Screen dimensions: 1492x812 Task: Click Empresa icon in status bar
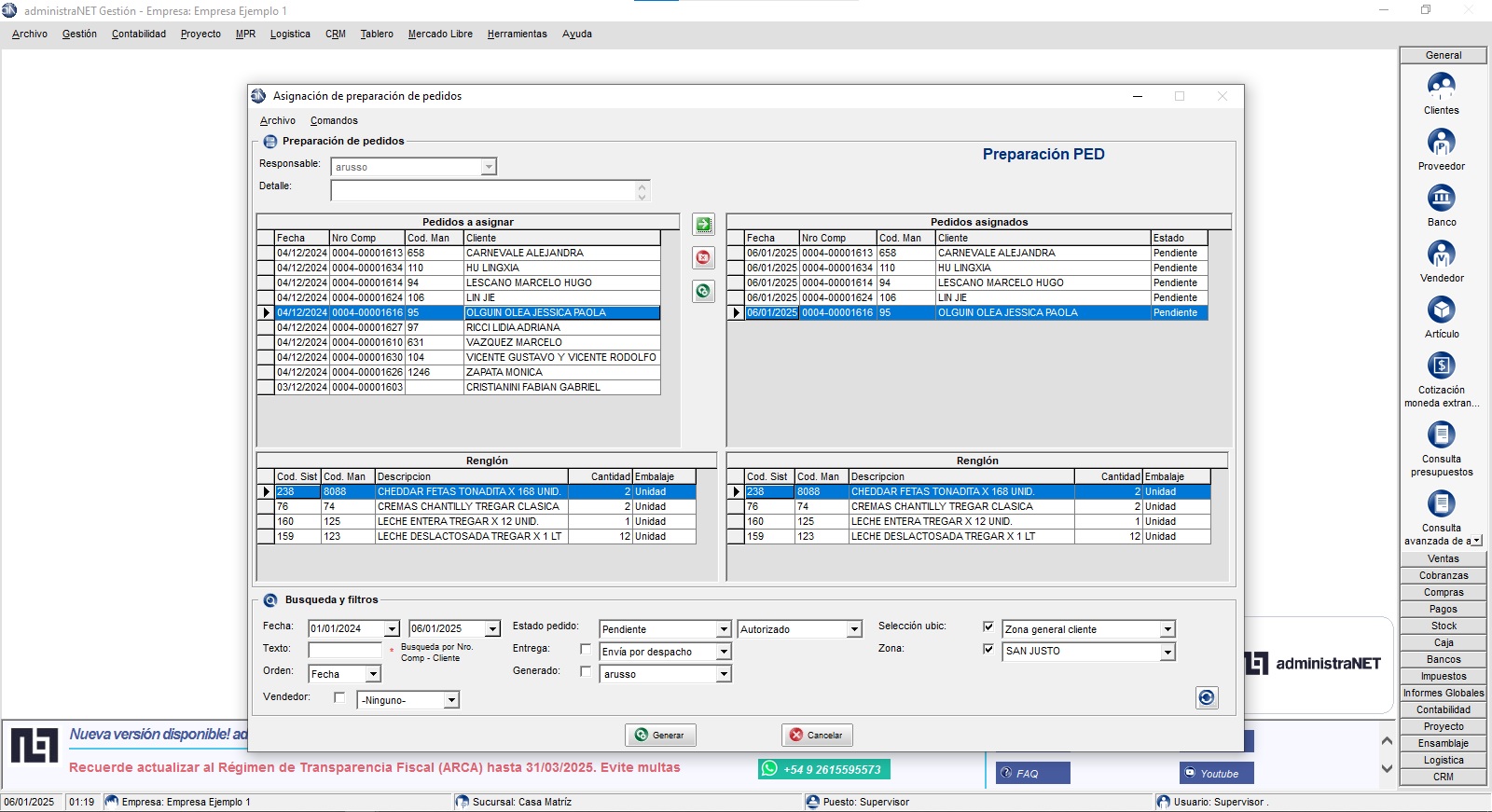112,802
